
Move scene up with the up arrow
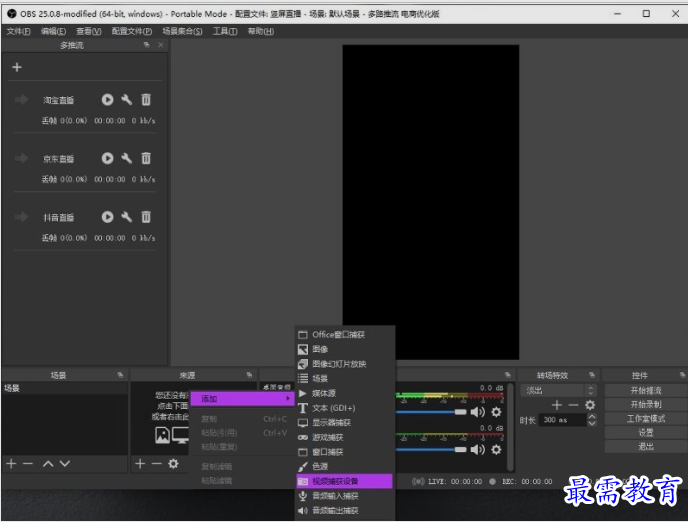coord(48,464)
